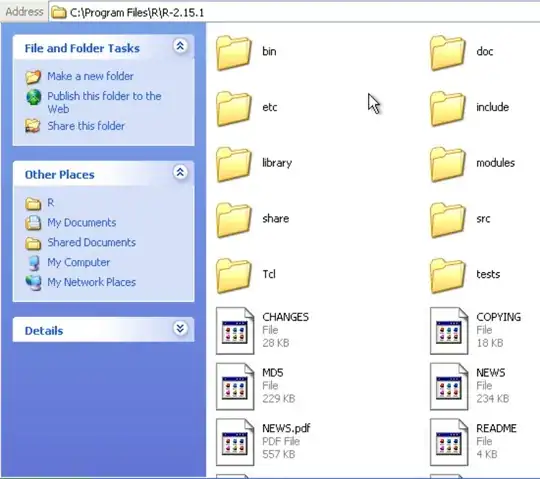The height and width of the screenshot is (479, 540).
Task: Click the Publish to Web globe icon
Action: click(34, 97)
